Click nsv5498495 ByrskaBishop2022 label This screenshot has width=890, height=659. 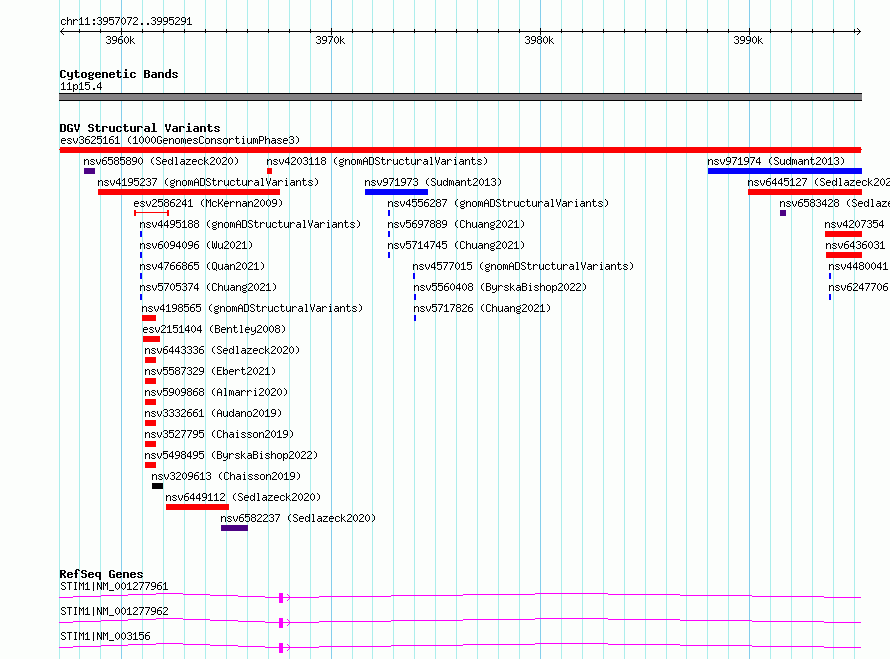(x=231, y=455)
